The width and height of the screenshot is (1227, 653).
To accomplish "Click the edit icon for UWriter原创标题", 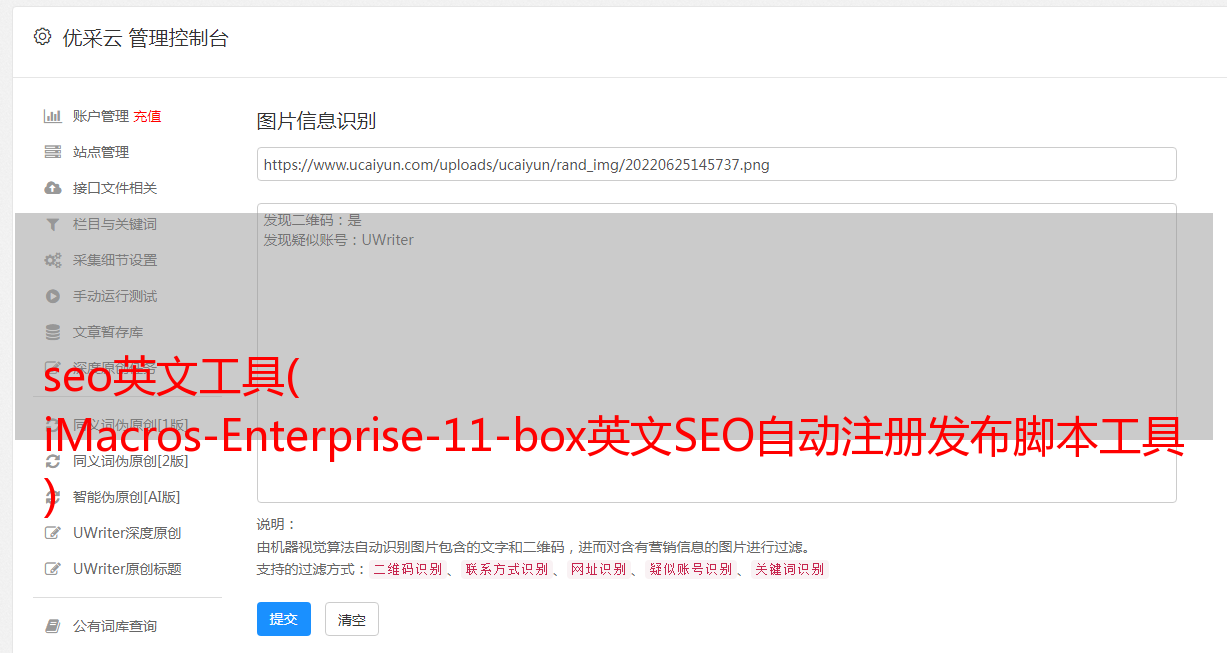I will click(x=53, y=569).
